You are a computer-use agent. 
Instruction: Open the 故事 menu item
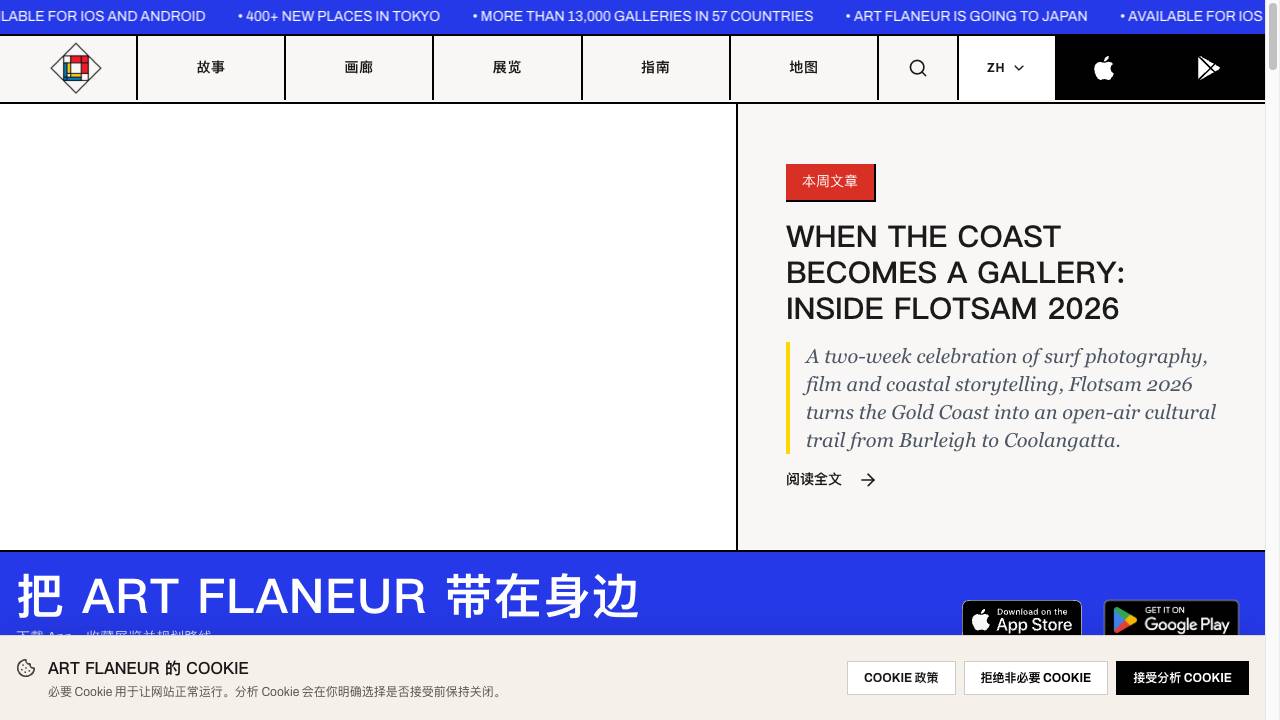coord(211,68)
